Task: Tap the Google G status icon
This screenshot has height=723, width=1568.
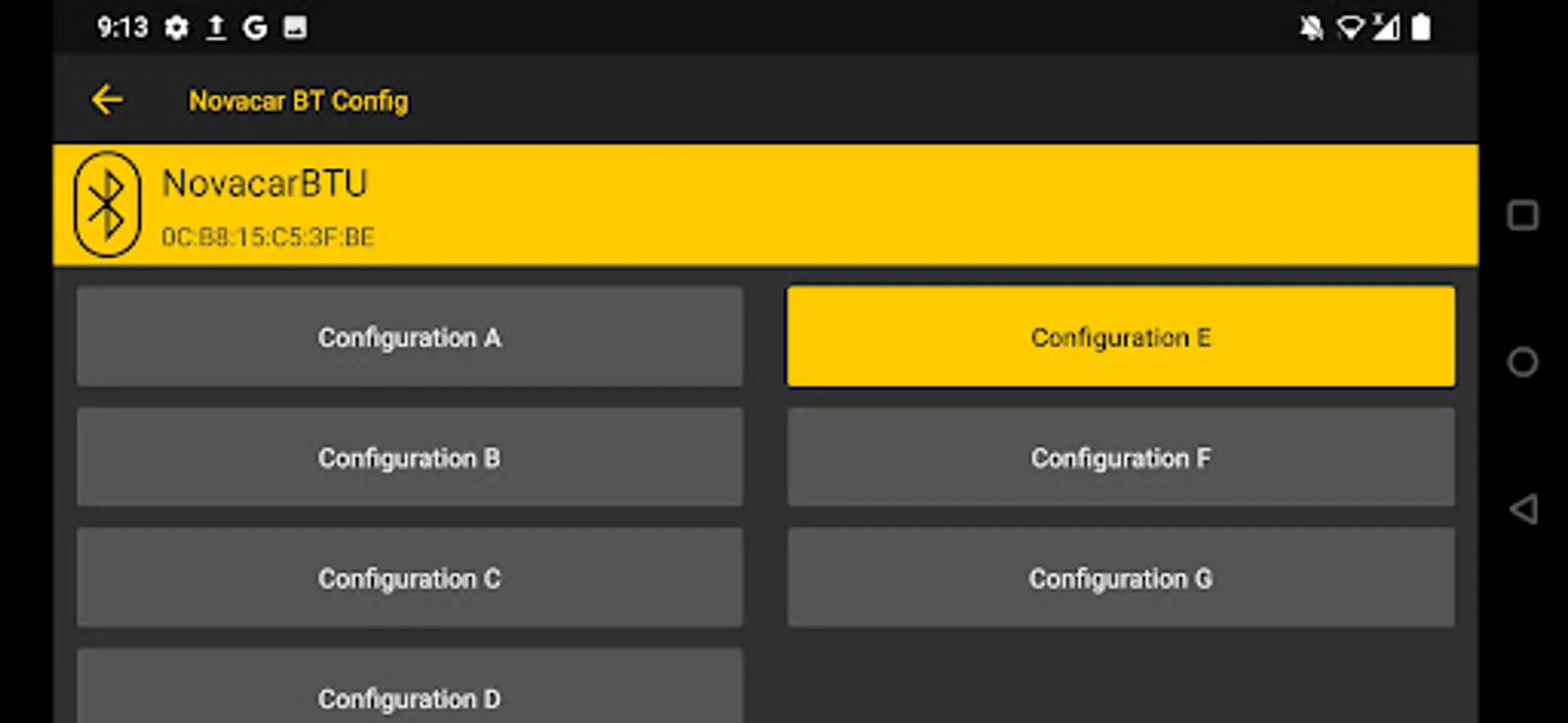Action: pyautogui.click(x=255, y=28)
